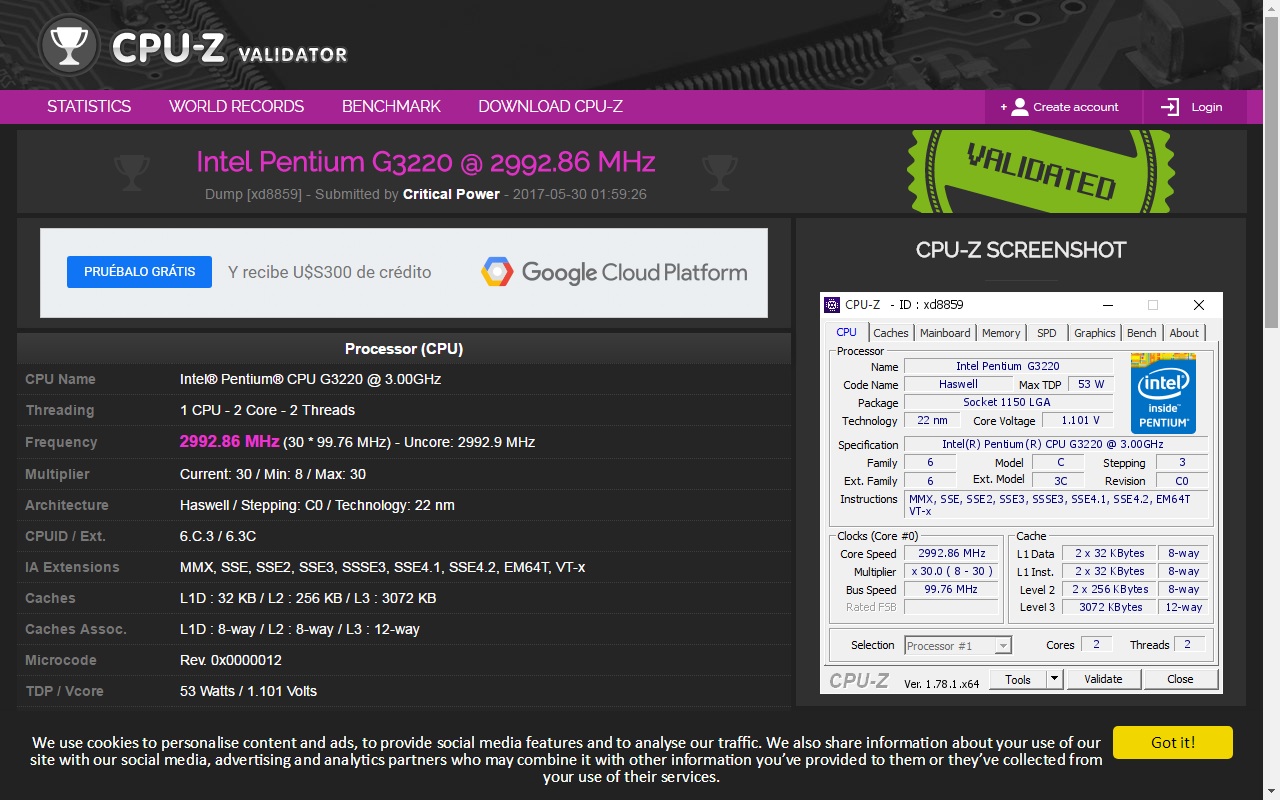Click the Microcode Rev. 0x0000012 value

tap(230, 660)
